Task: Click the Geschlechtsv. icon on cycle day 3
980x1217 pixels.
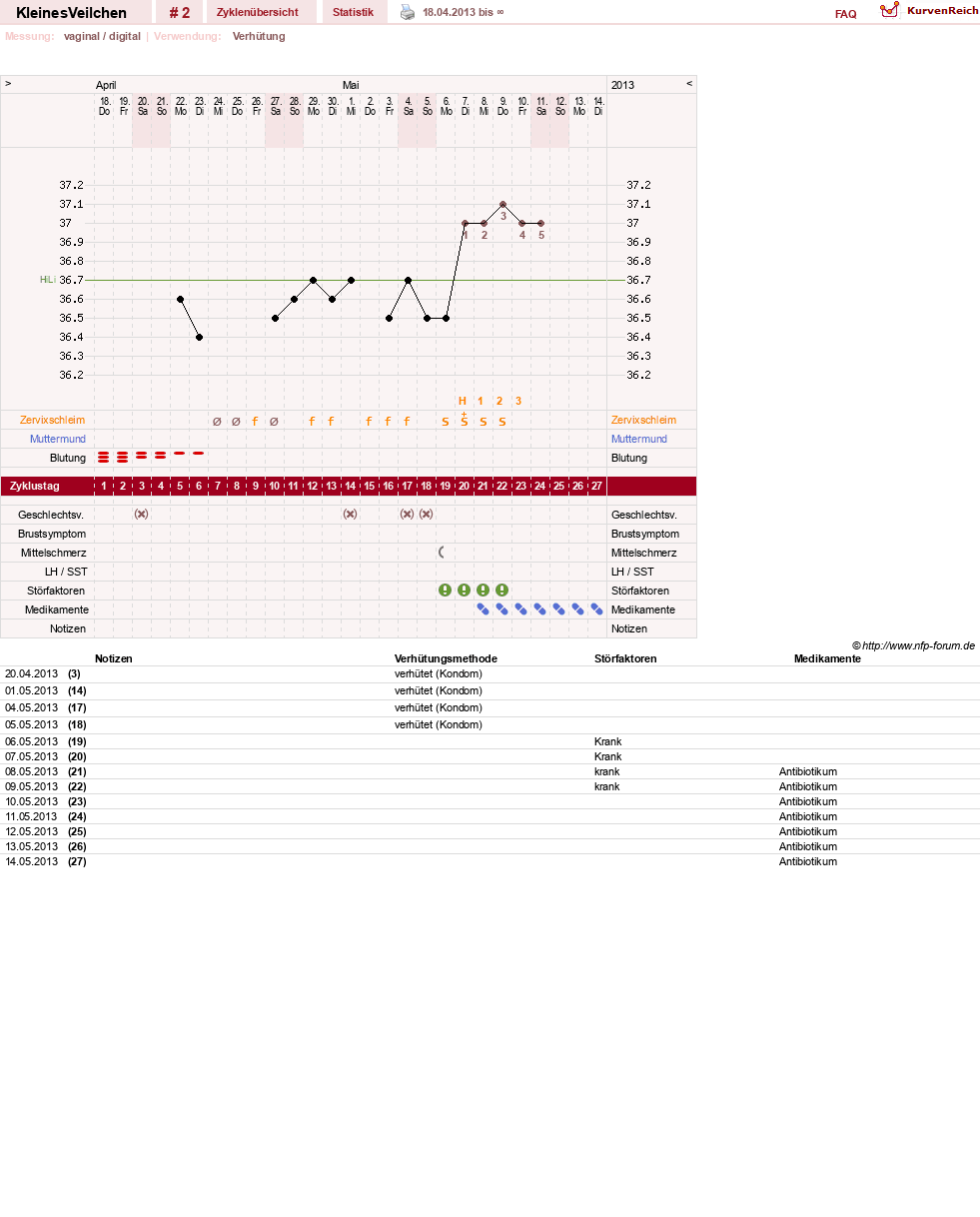Action: [x=142, y=515]
